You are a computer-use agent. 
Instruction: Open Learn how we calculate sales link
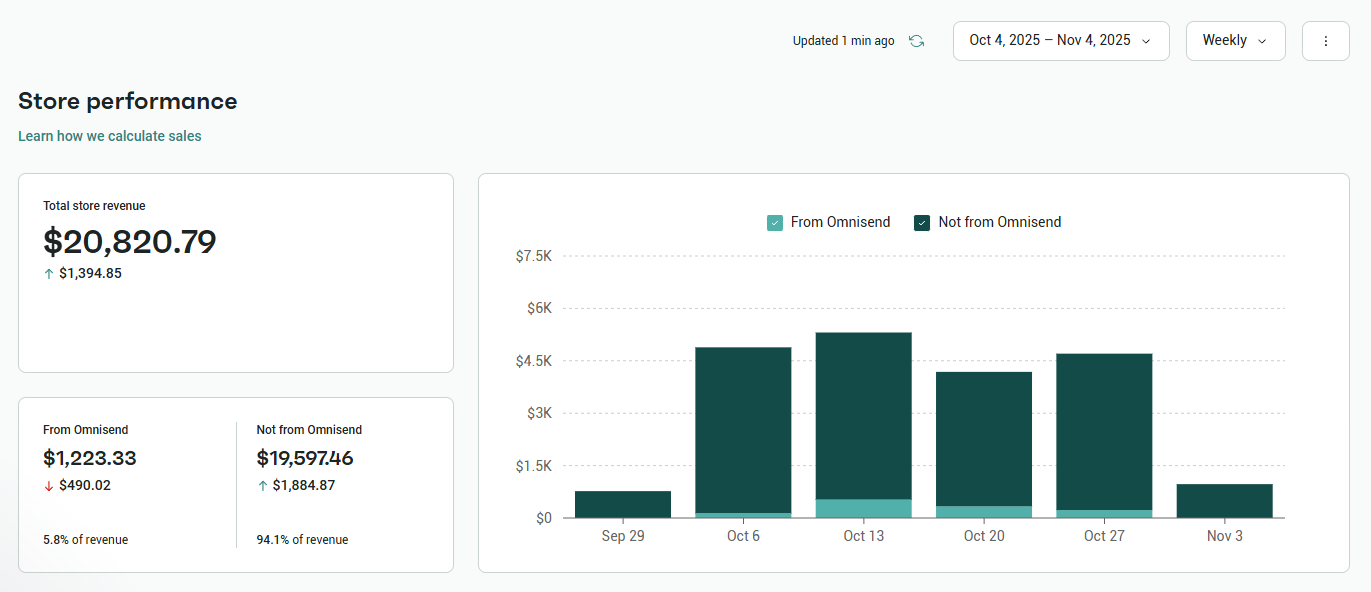(110, 136)
